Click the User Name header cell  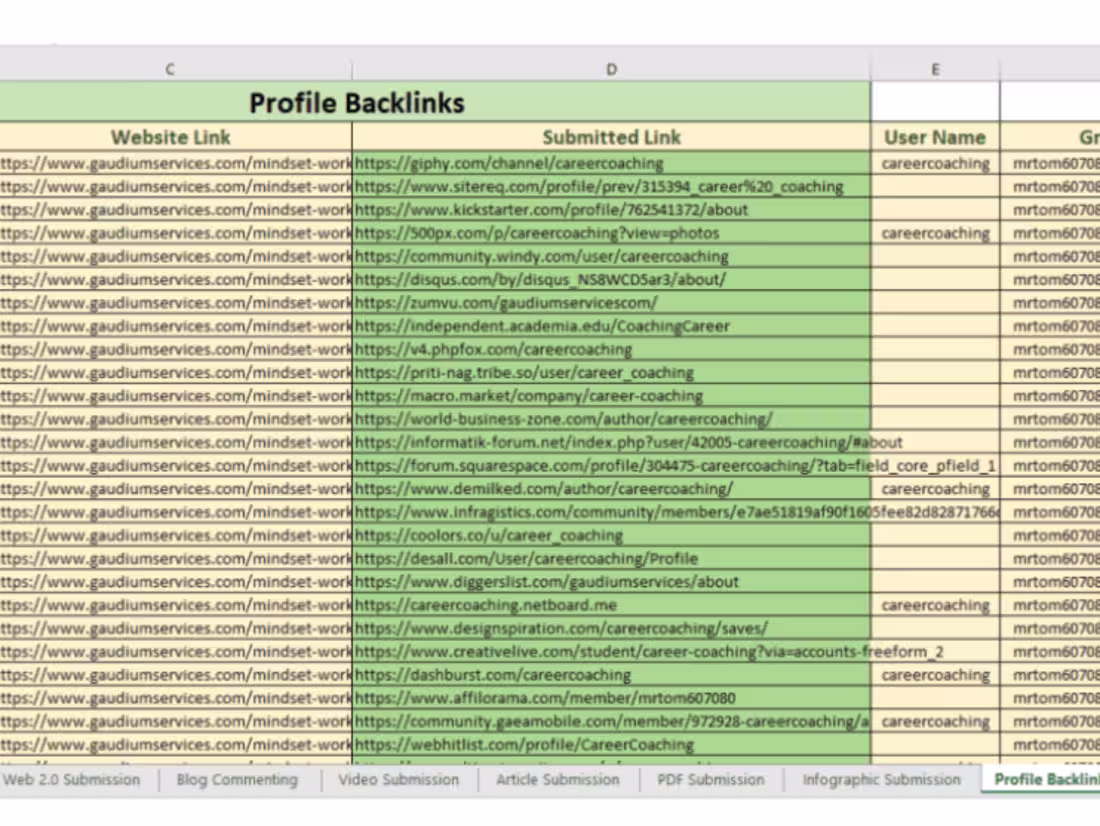pyautogui.click(x=935, y=137)
